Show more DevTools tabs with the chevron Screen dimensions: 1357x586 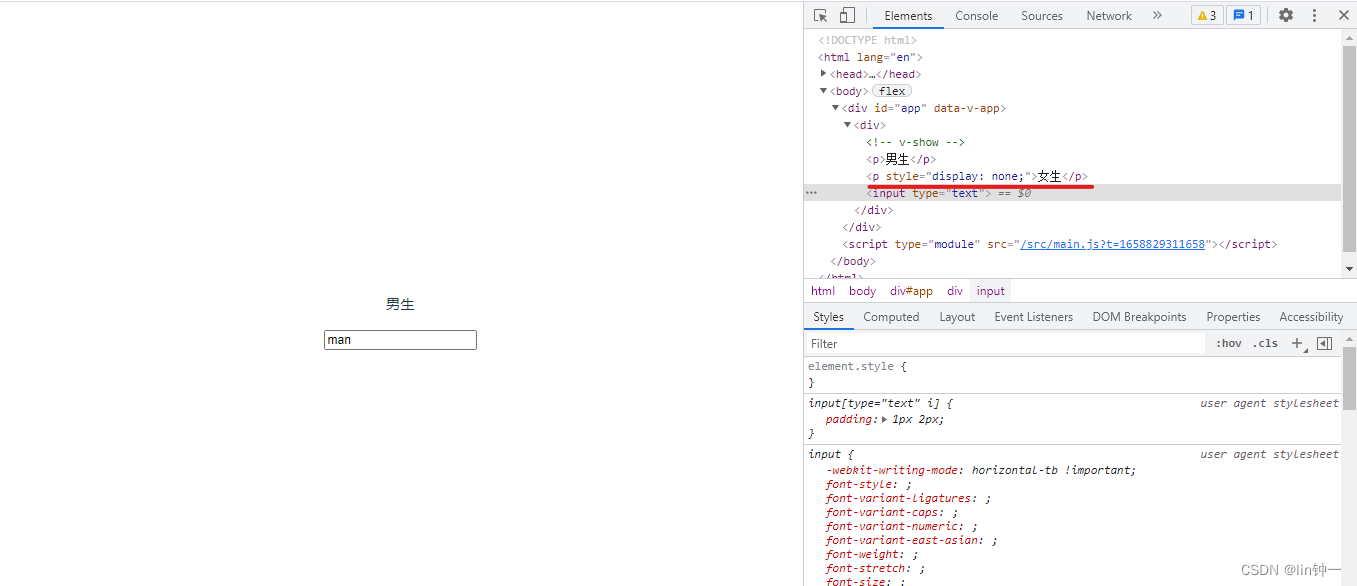(x=1157, y=15)
